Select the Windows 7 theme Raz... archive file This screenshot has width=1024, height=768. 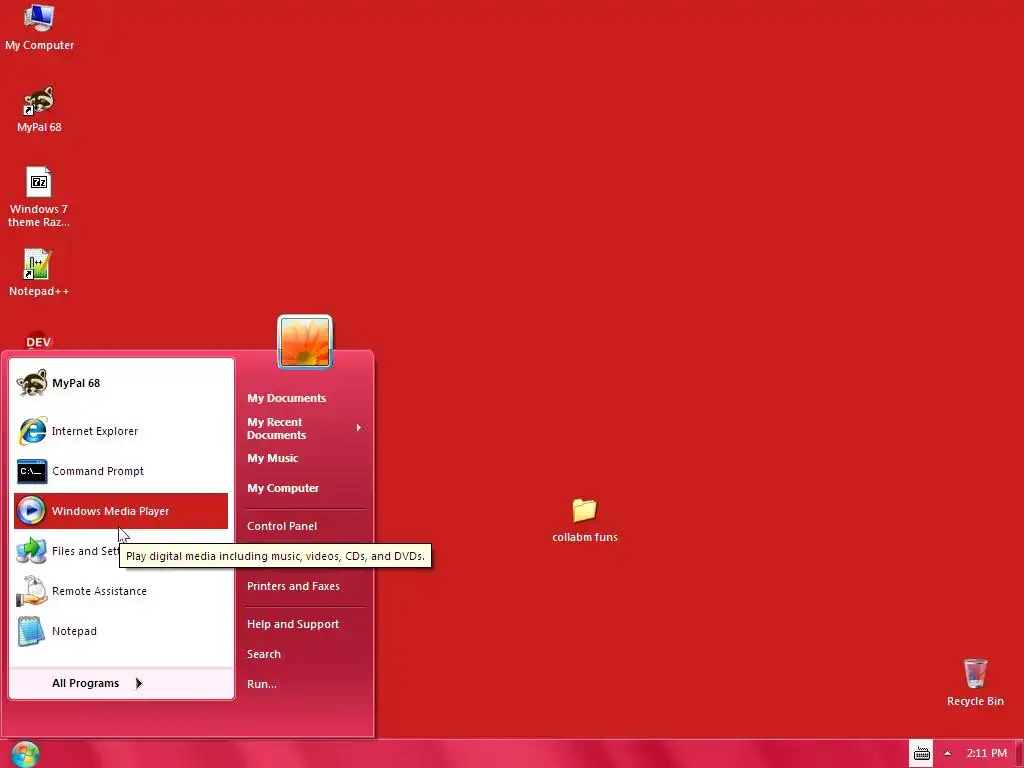[39, 197]
